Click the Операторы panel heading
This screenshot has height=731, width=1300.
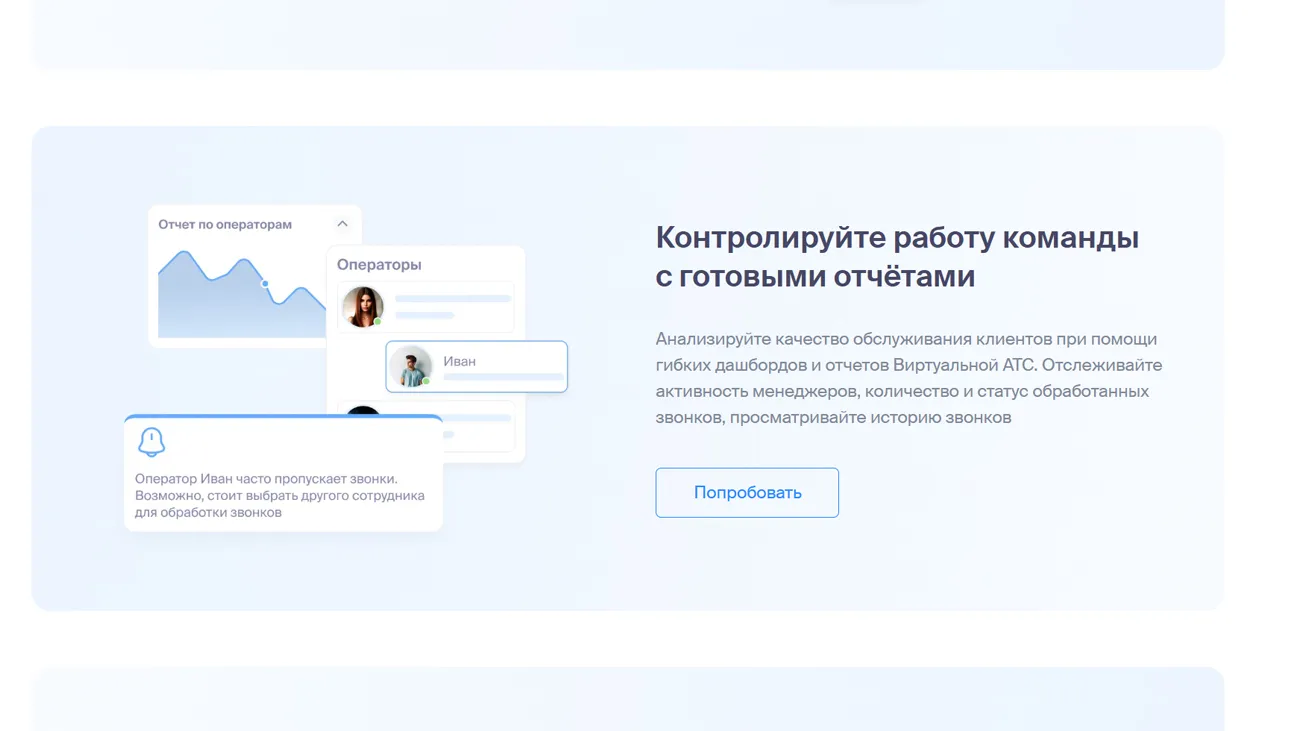coord(379,264)
